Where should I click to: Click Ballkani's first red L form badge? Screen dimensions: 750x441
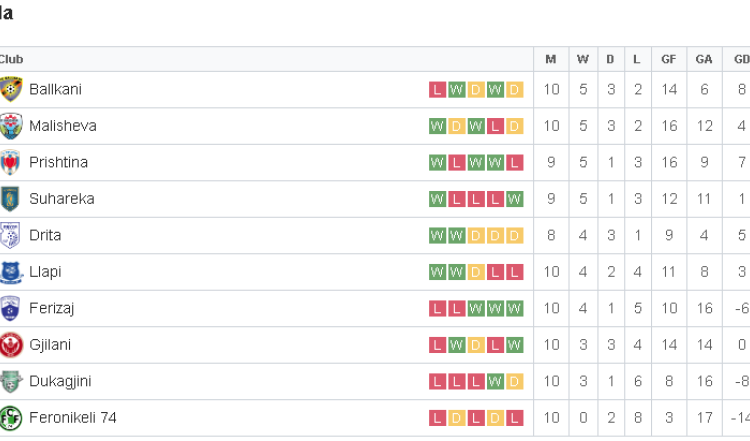pyautogui.click(x=437, y=89)
